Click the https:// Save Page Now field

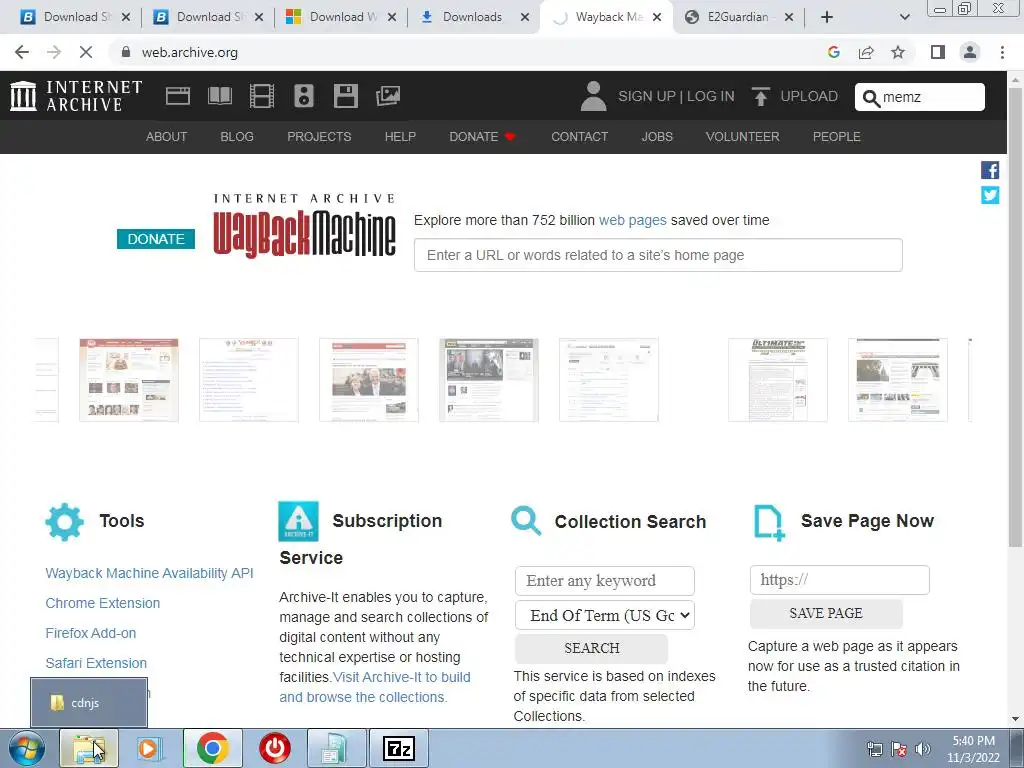(839, 580)
